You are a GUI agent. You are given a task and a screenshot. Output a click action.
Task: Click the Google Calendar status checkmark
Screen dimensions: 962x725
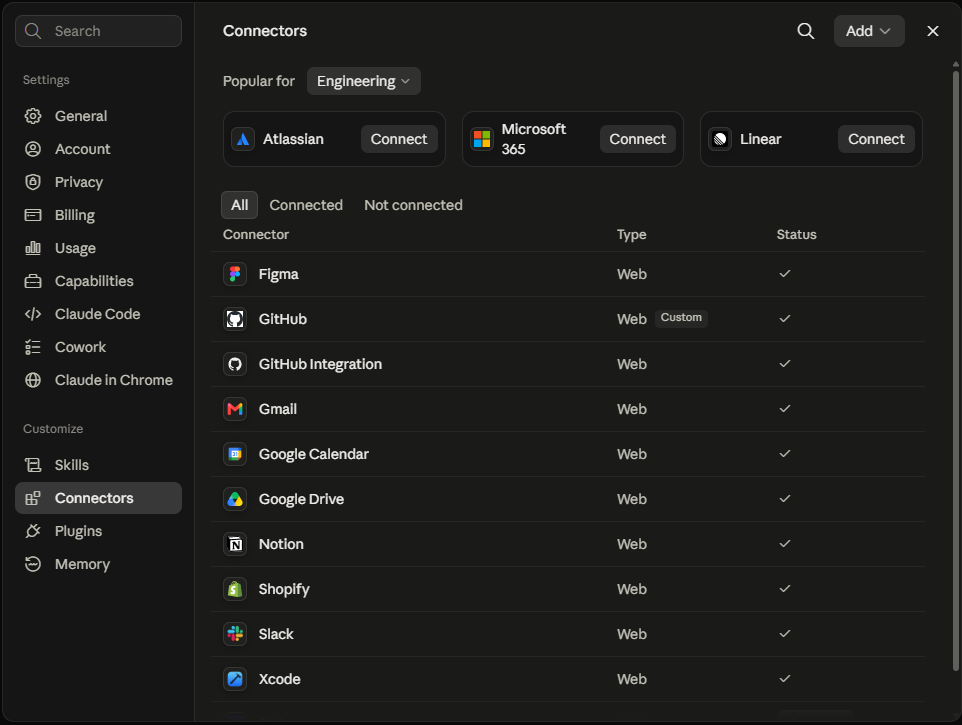point(785,454)
